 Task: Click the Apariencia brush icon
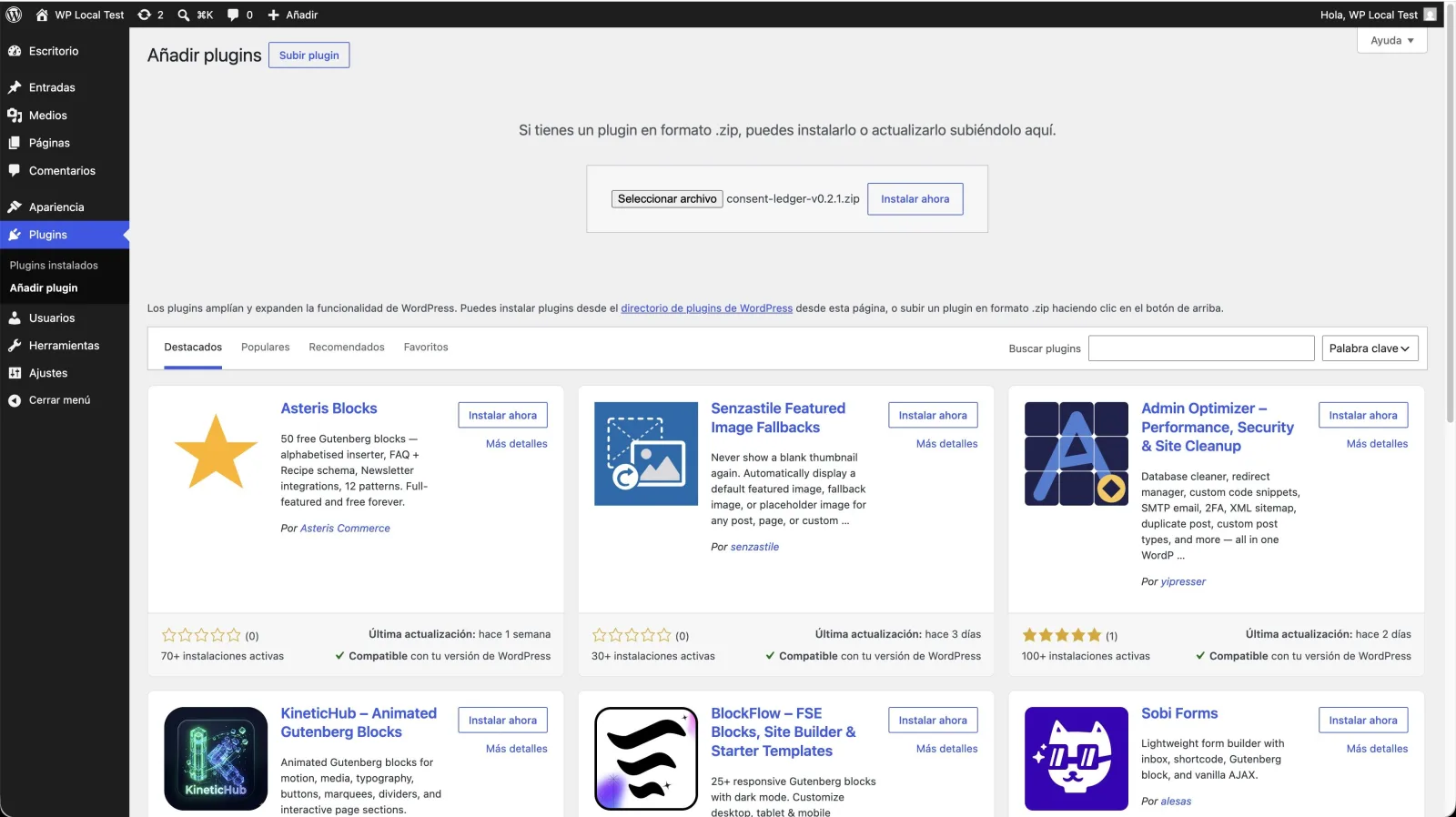tap(15, 207)
